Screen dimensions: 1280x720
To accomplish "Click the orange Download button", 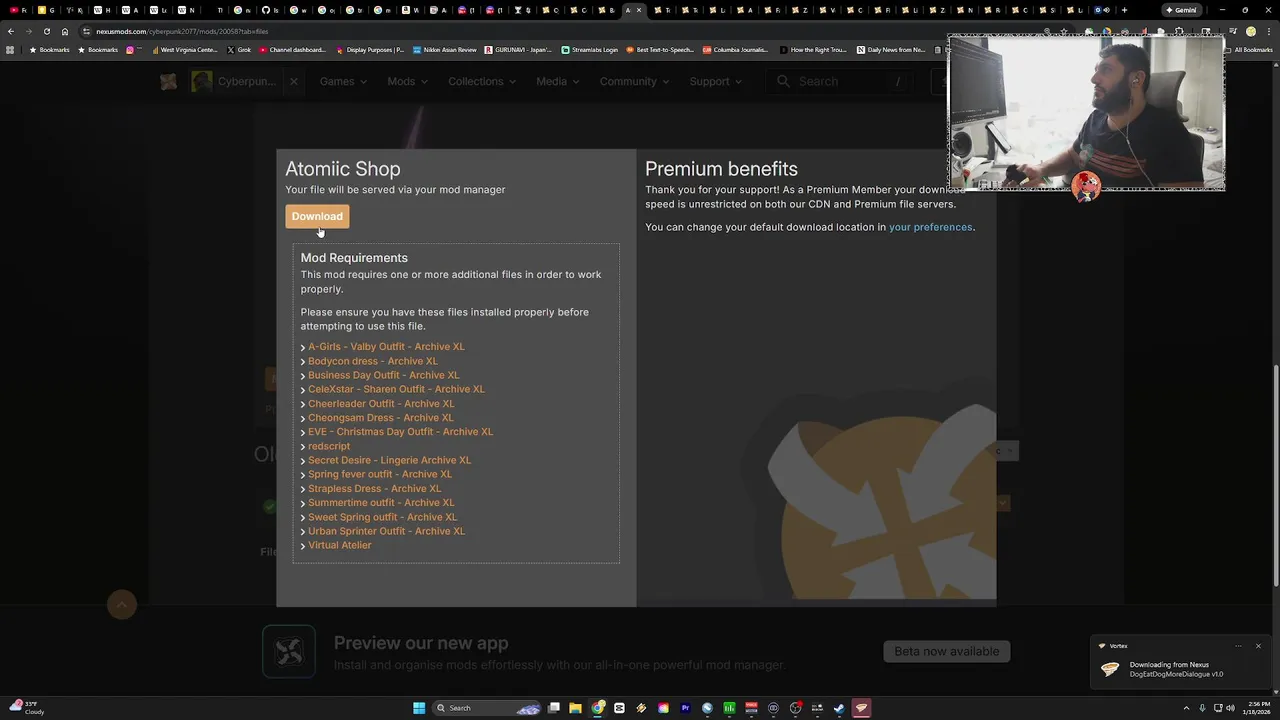I will [317, 216].
